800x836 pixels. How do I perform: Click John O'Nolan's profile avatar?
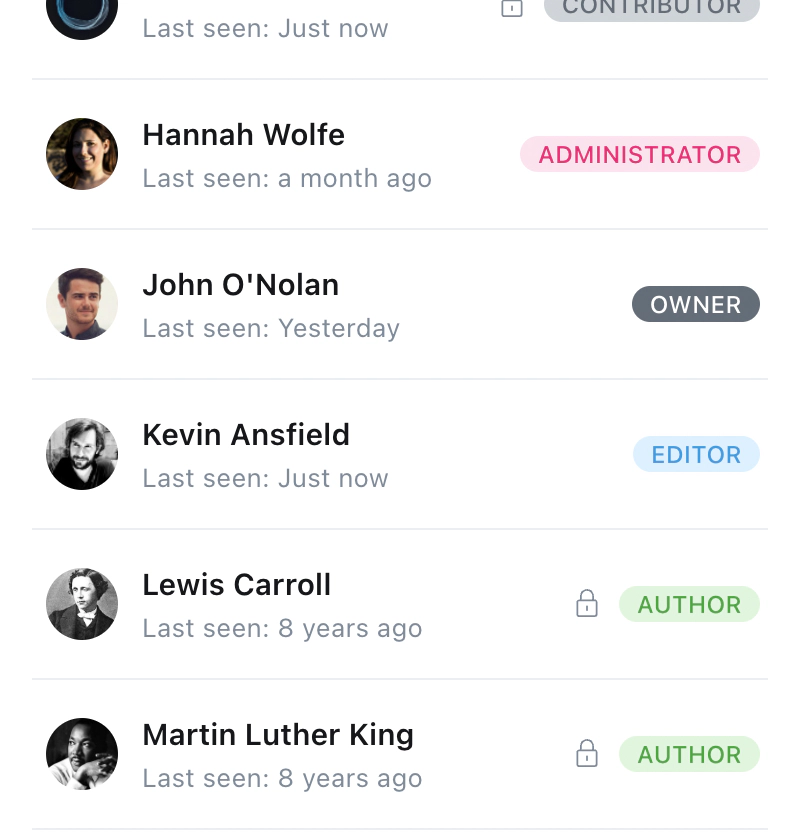coord(82,304)
